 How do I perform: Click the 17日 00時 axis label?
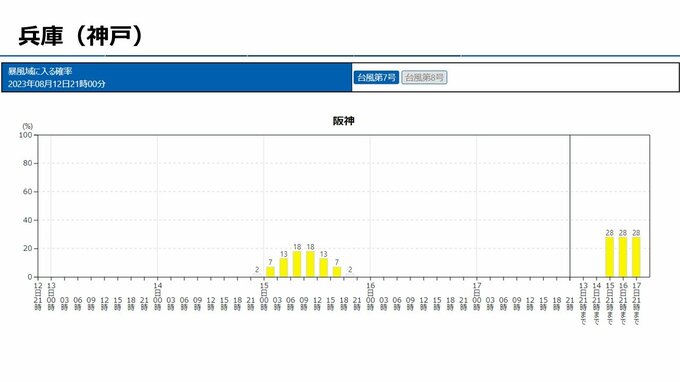[477, 297]
